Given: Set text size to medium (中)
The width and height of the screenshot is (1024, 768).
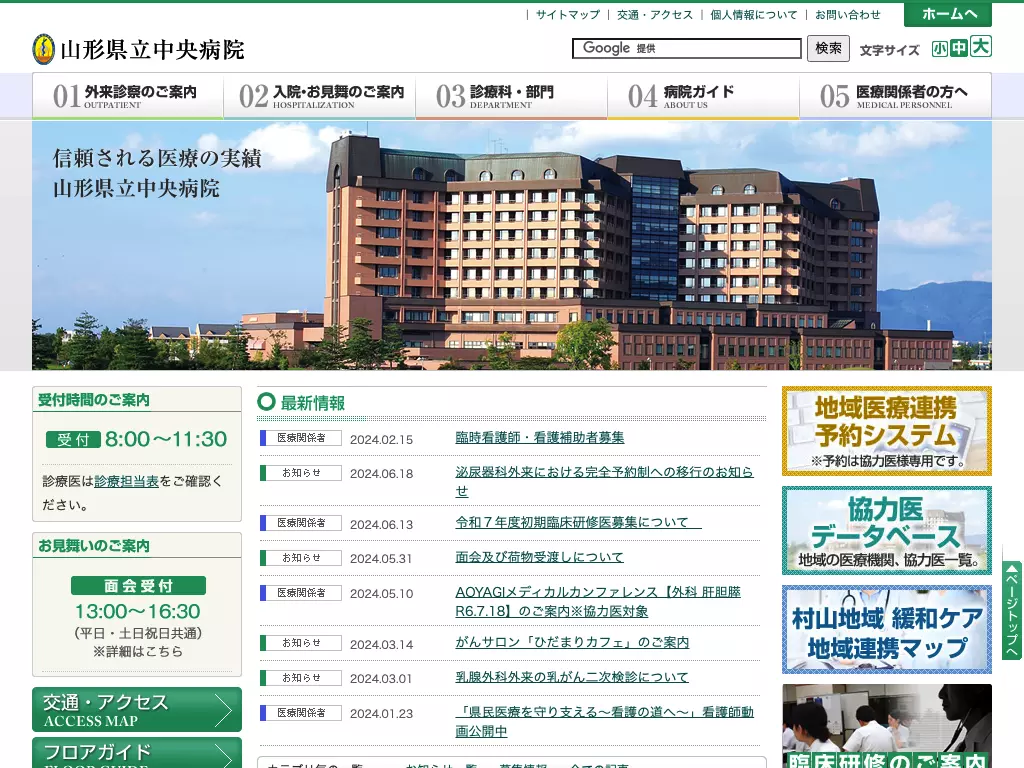Looking at the screenshot, I should pyautogui.click(x=958, y=48).
